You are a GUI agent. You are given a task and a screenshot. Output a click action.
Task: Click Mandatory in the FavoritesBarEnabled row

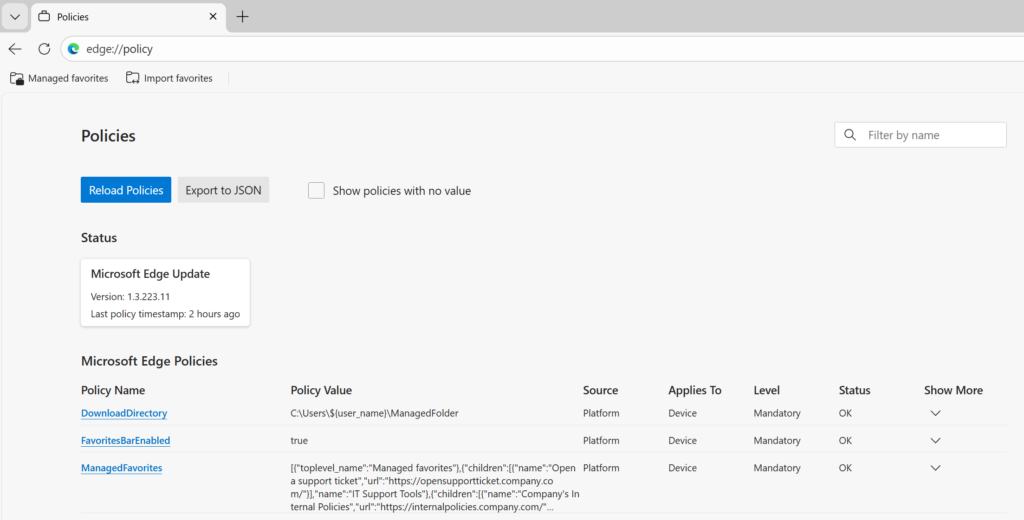tap(776, 440)
